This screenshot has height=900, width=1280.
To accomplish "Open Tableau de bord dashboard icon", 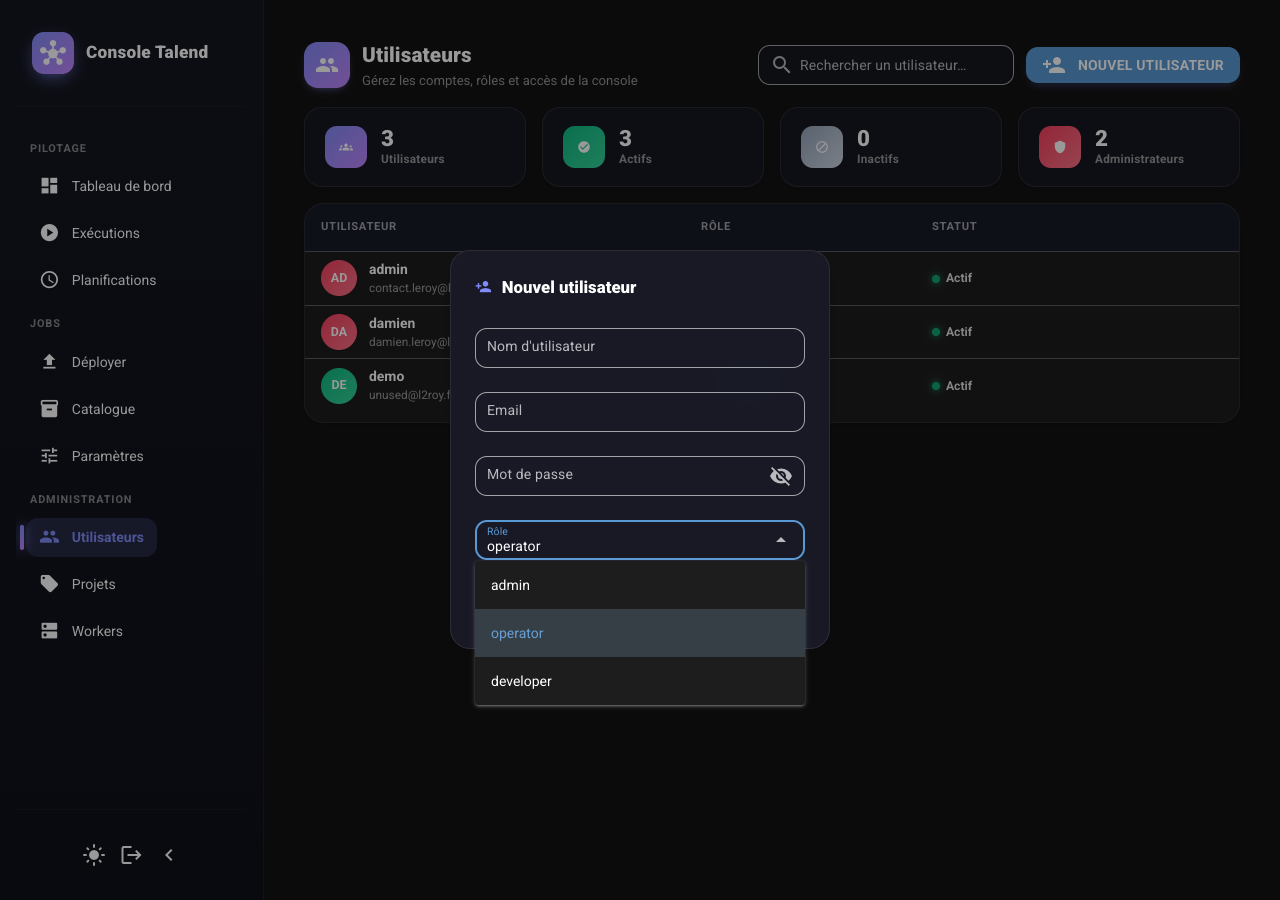I will (x=49, y=186).
